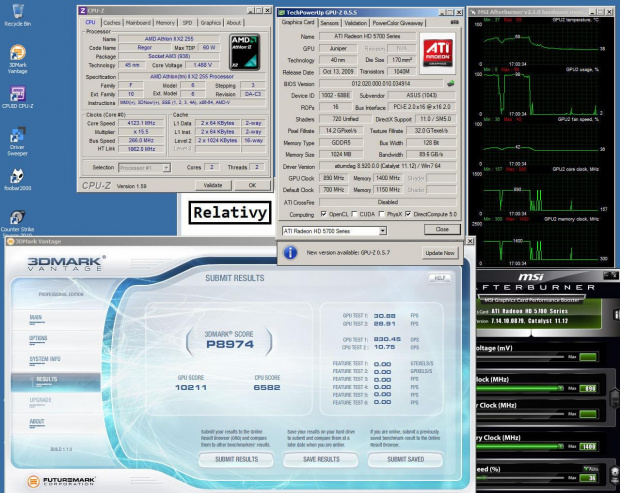This screenshot has width=620, height=493.
Task: Select the CPU tab in CPU-Z
Action: (x=91, y=22)
